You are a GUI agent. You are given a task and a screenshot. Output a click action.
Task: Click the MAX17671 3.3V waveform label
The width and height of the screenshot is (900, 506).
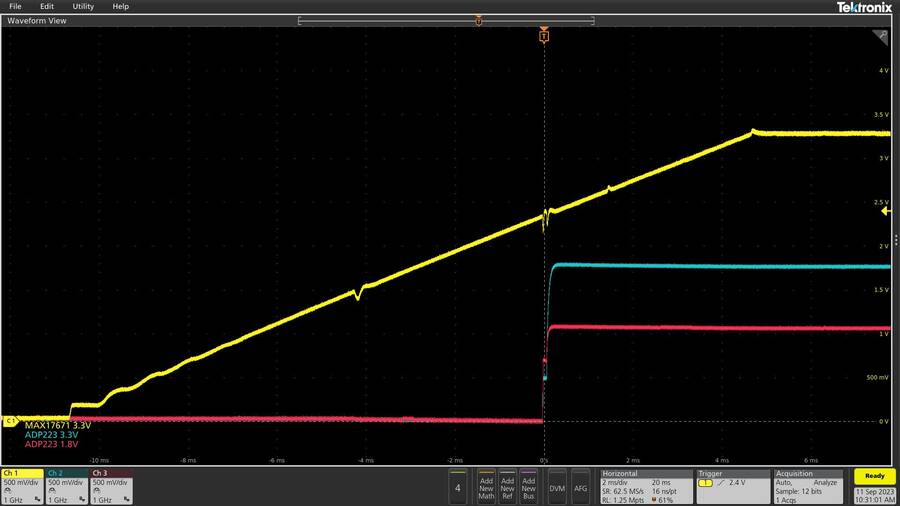click(57, 426)
